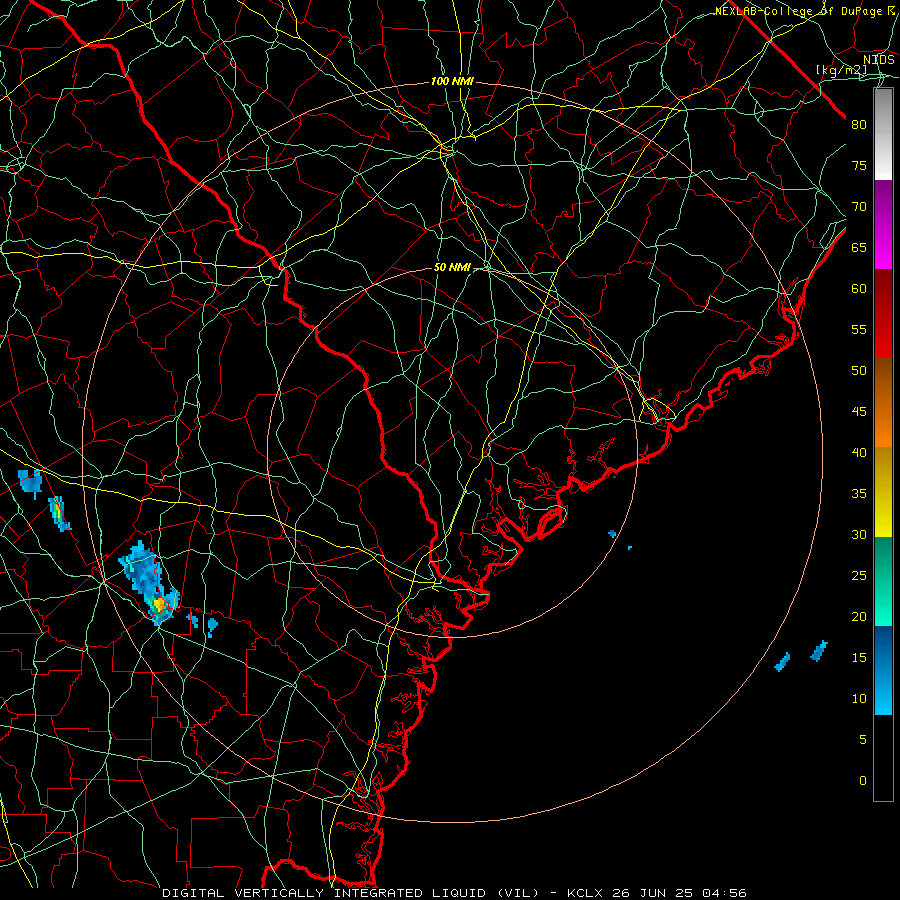Click the 75 value on the color scale

pos(859,165)
